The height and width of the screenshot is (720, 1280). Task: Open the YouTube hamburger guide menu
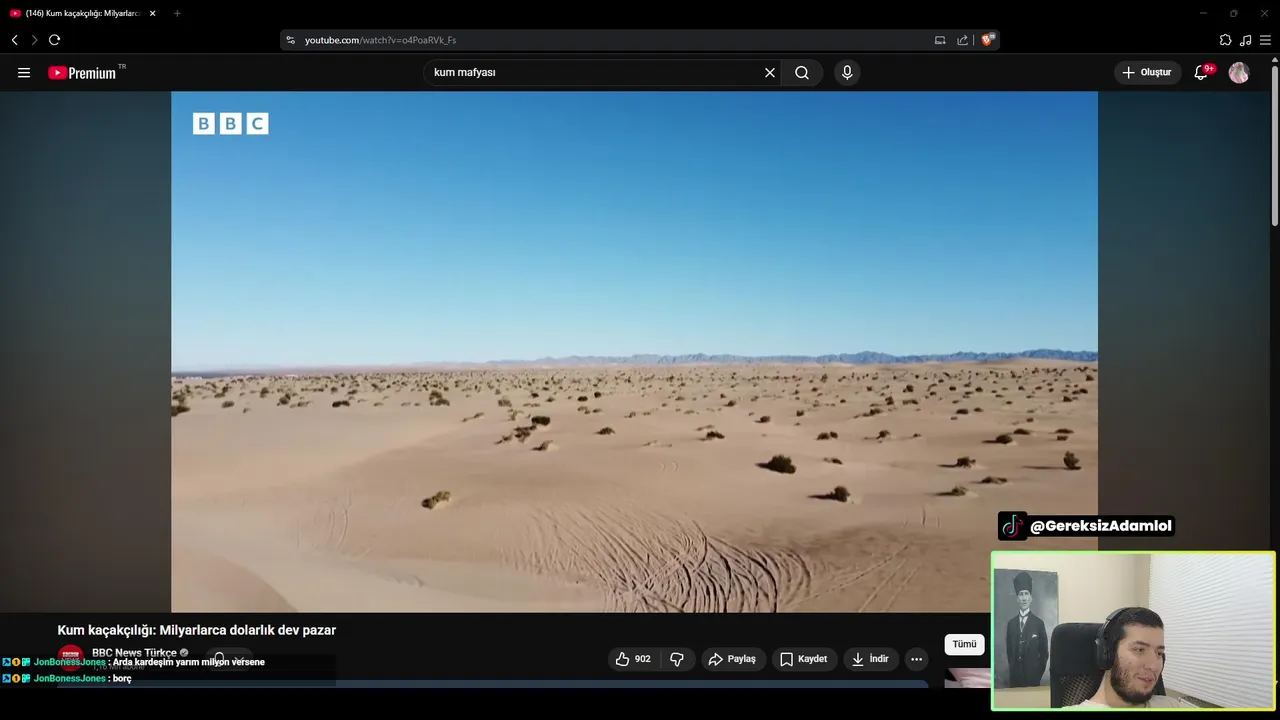24,73
